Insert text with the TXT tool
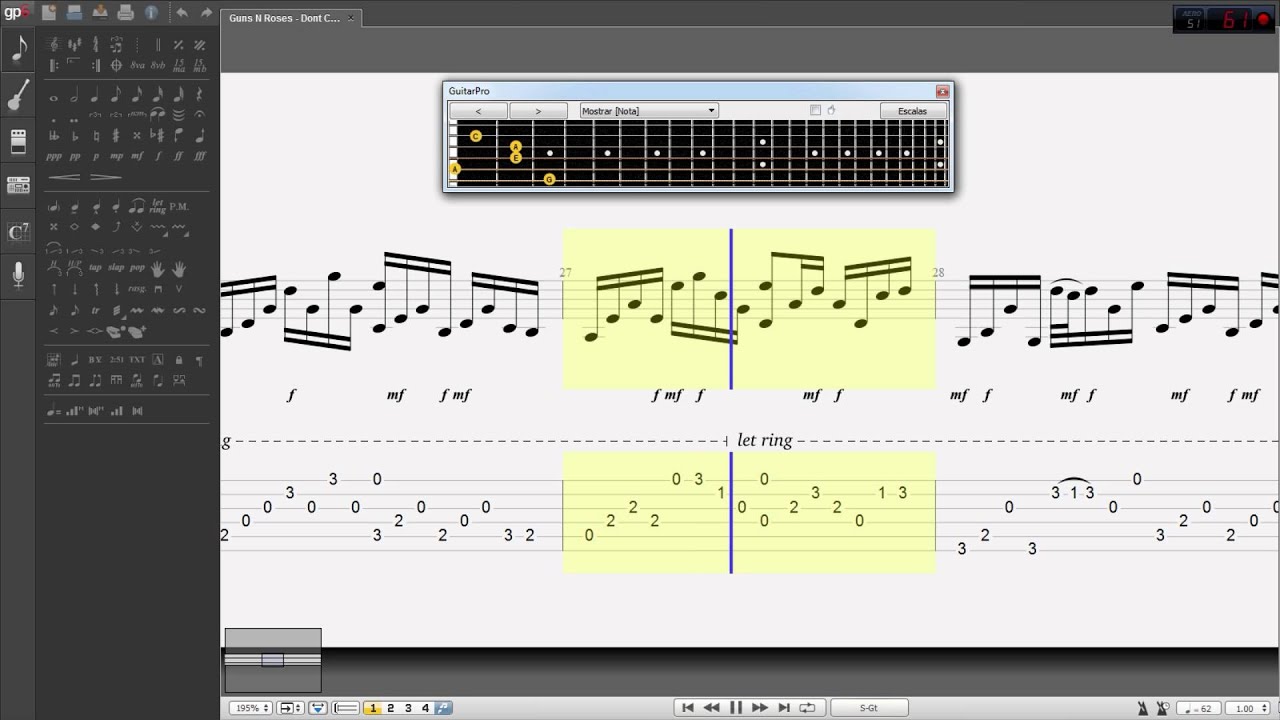This screenshot has height=720, width=1280. (137, 360)
